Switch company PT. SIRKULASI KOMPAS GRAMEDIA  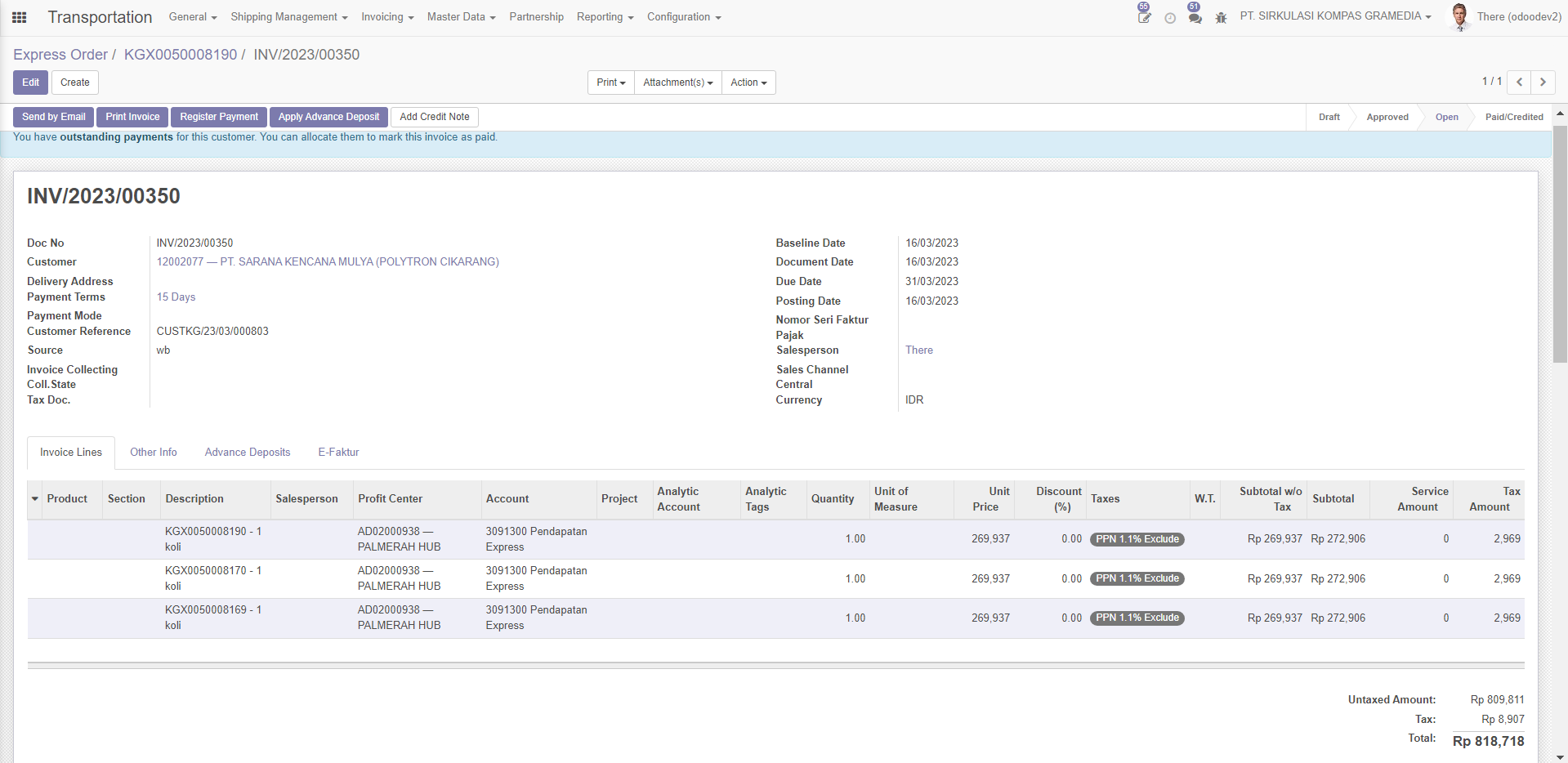click(1335, 16)
